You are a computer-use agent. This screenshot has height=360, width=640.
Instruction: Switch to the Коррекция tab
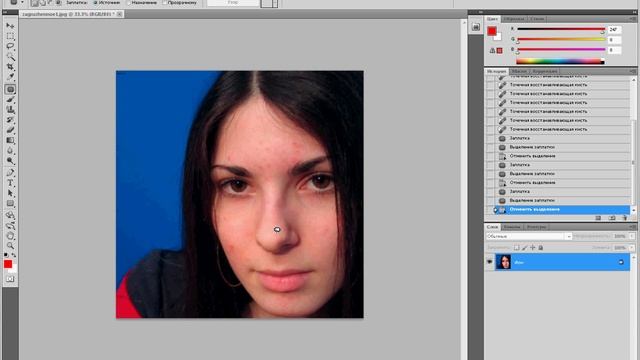point(545,71)
